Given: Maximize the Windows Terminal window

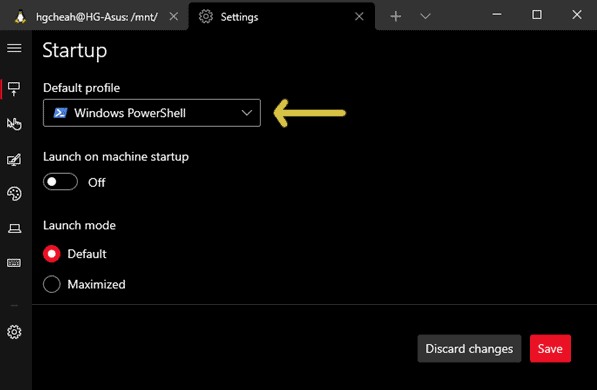Looking at the screenshot, I should 537,15.
